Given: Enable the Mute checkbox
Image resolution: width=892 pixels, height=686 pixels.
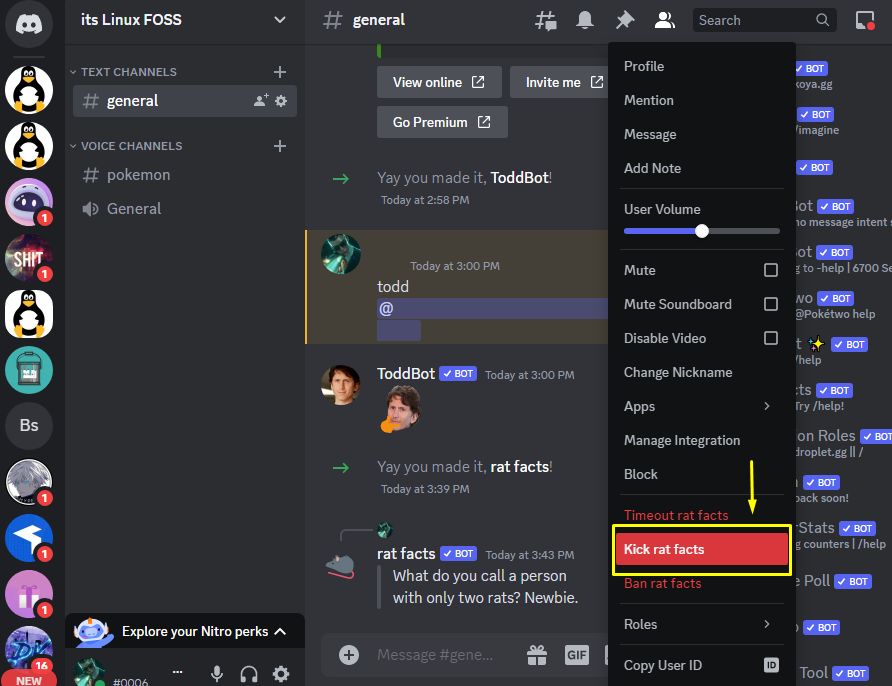Looking at the screenshot, I should click(x=771, y=270).
